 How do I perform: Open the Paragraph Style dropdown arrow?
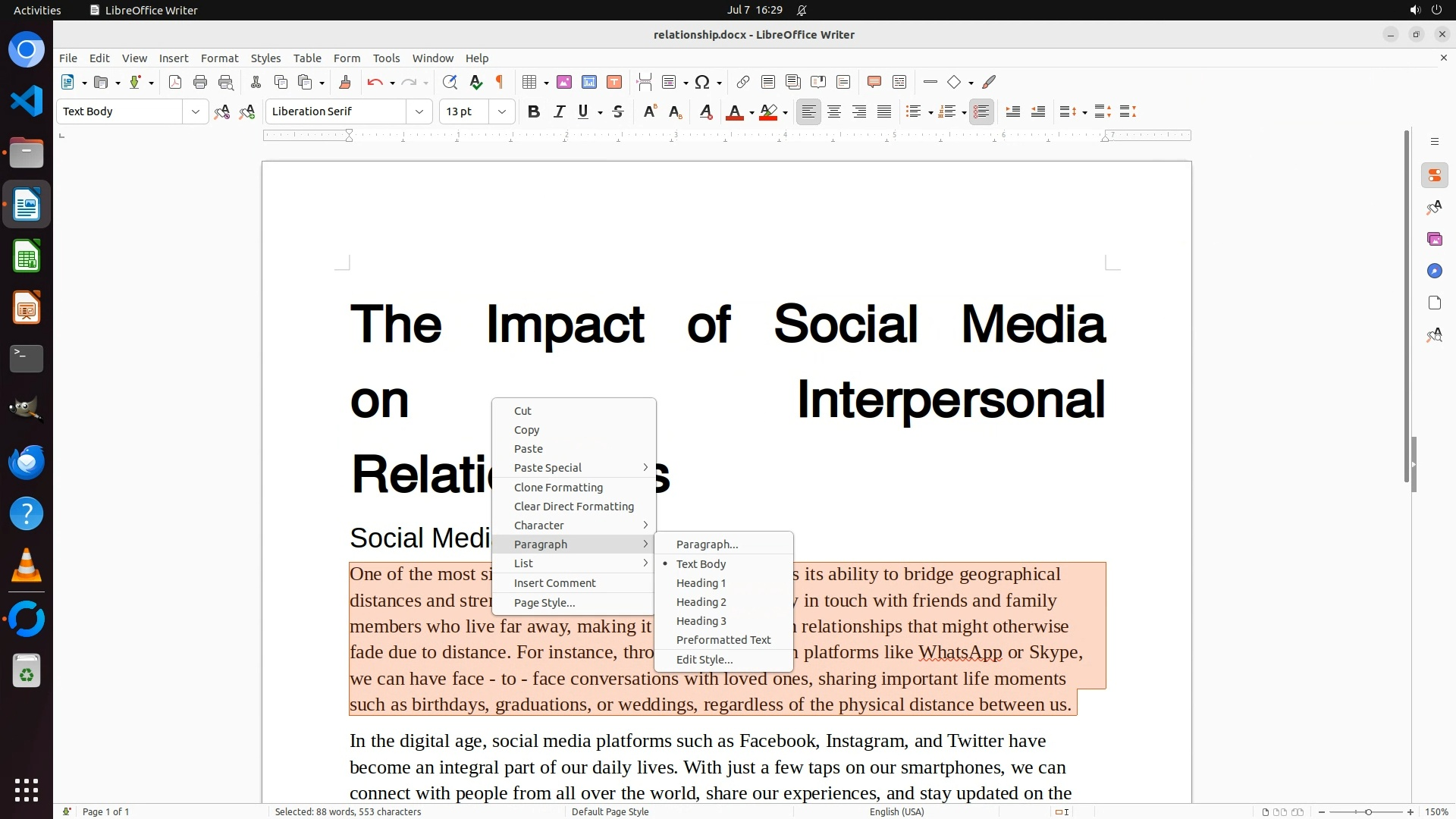[x=195, y=111]
